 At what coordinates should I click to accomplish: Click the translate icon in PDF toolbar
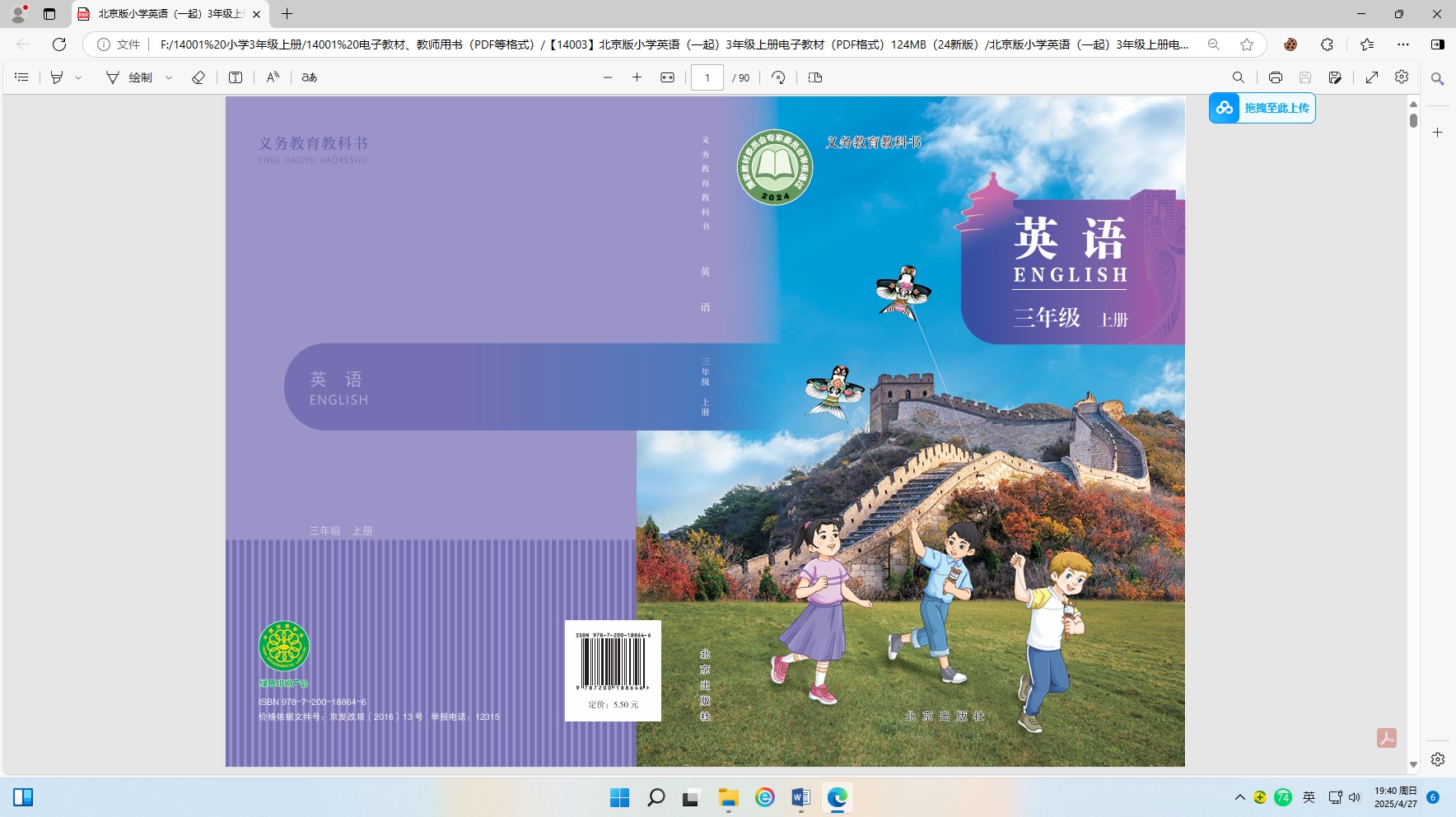tap(310, 77)
